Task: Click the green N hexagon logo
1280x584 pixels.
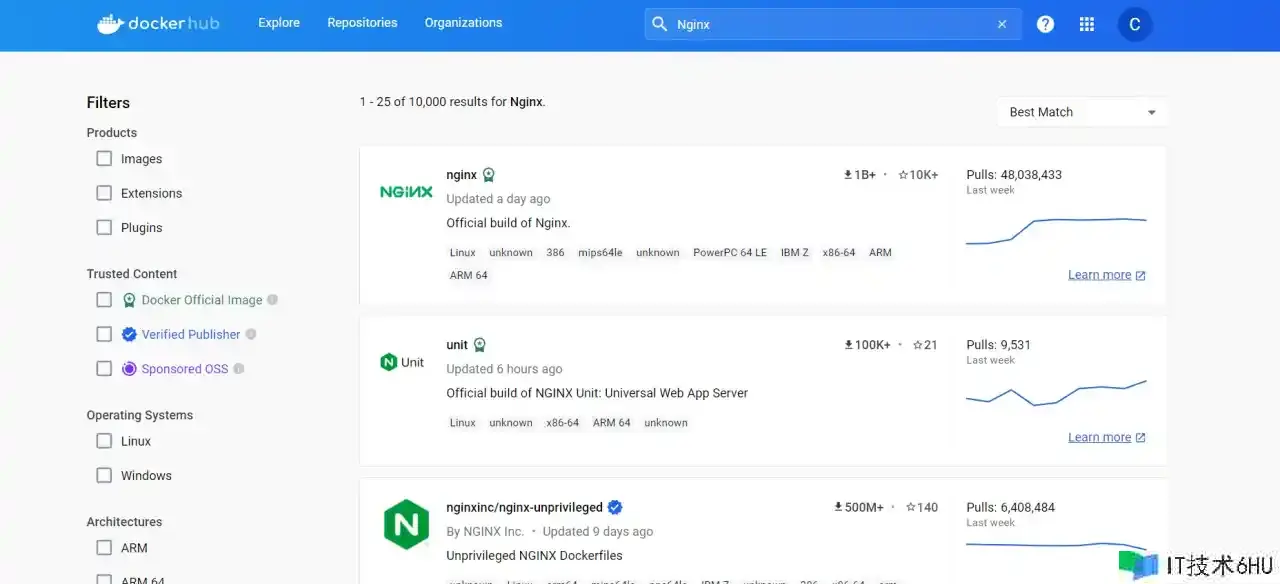Action: pos(406,525)
